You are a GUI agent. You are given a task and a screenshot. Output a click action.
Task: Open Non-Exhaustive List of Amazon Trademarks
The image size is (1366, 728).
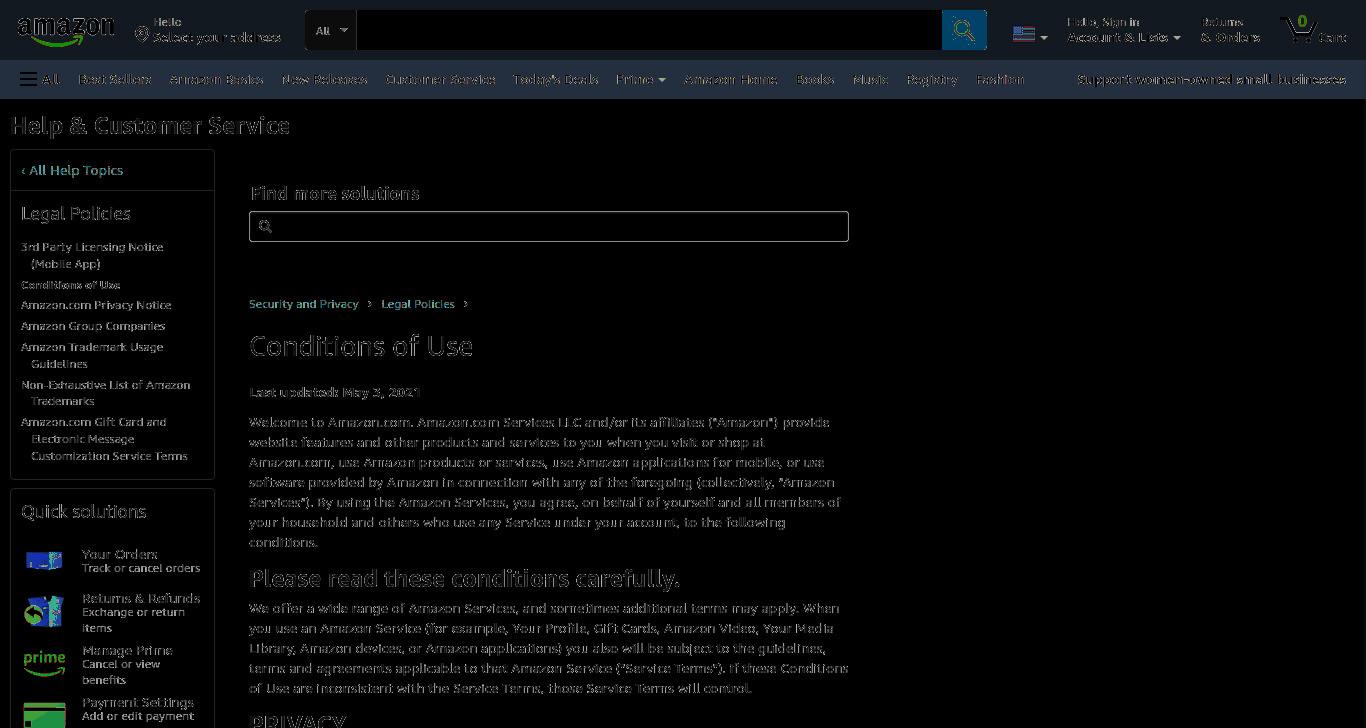[x=106, y=393]
